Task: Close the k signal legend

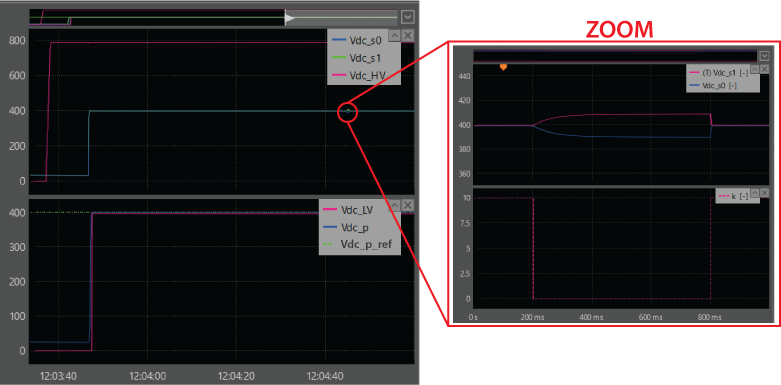Action: (765, 193)
